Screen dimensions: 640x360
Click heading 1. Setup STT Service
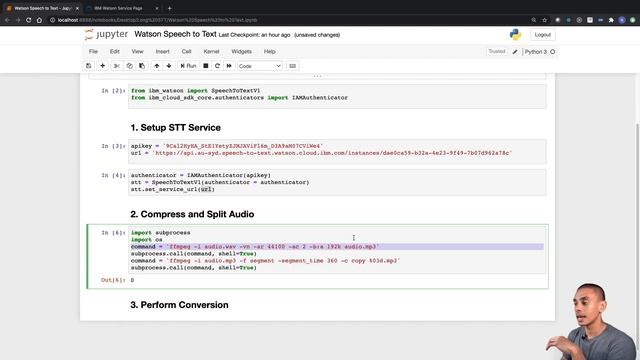176,128
